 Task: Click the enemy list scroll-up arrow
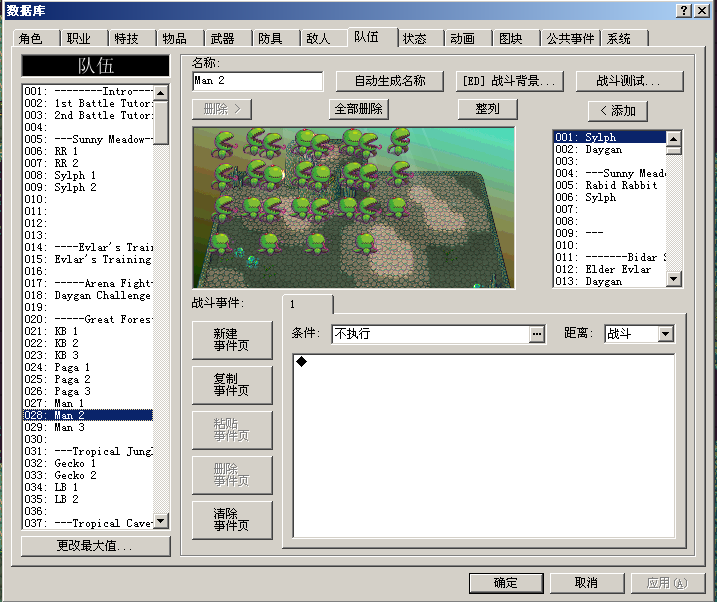(673, 138)
